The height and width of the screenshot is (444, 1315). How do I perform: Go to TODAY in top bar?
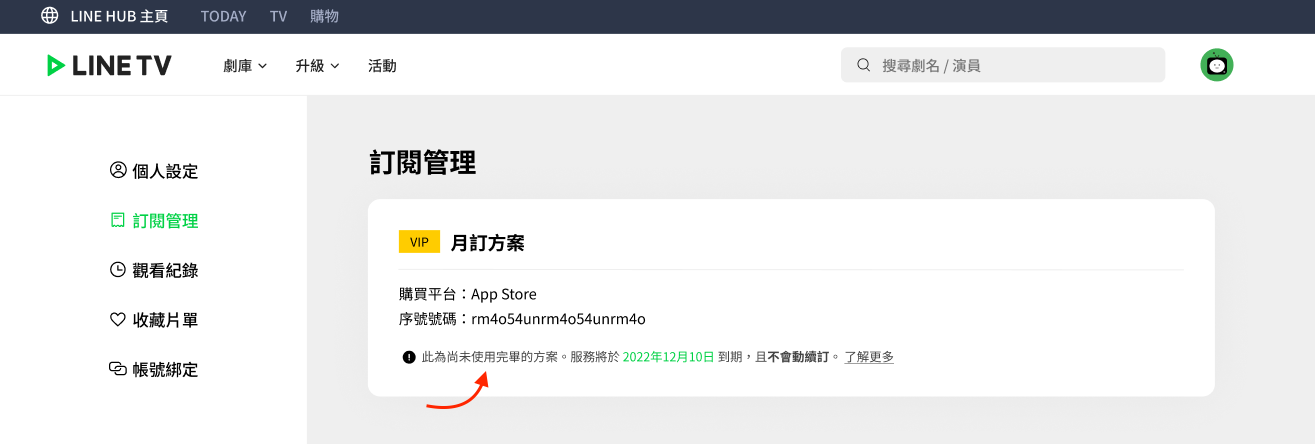[x=223, y=16]
